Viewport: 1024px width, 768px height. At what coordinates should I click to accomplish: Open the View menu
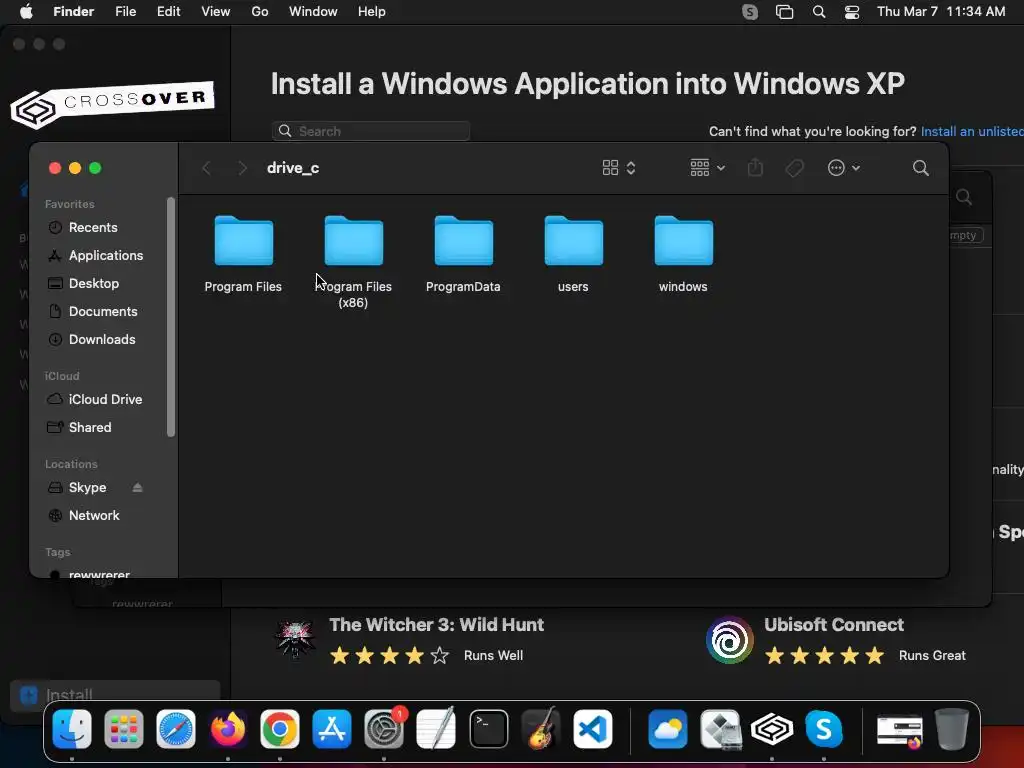point(216,12)
